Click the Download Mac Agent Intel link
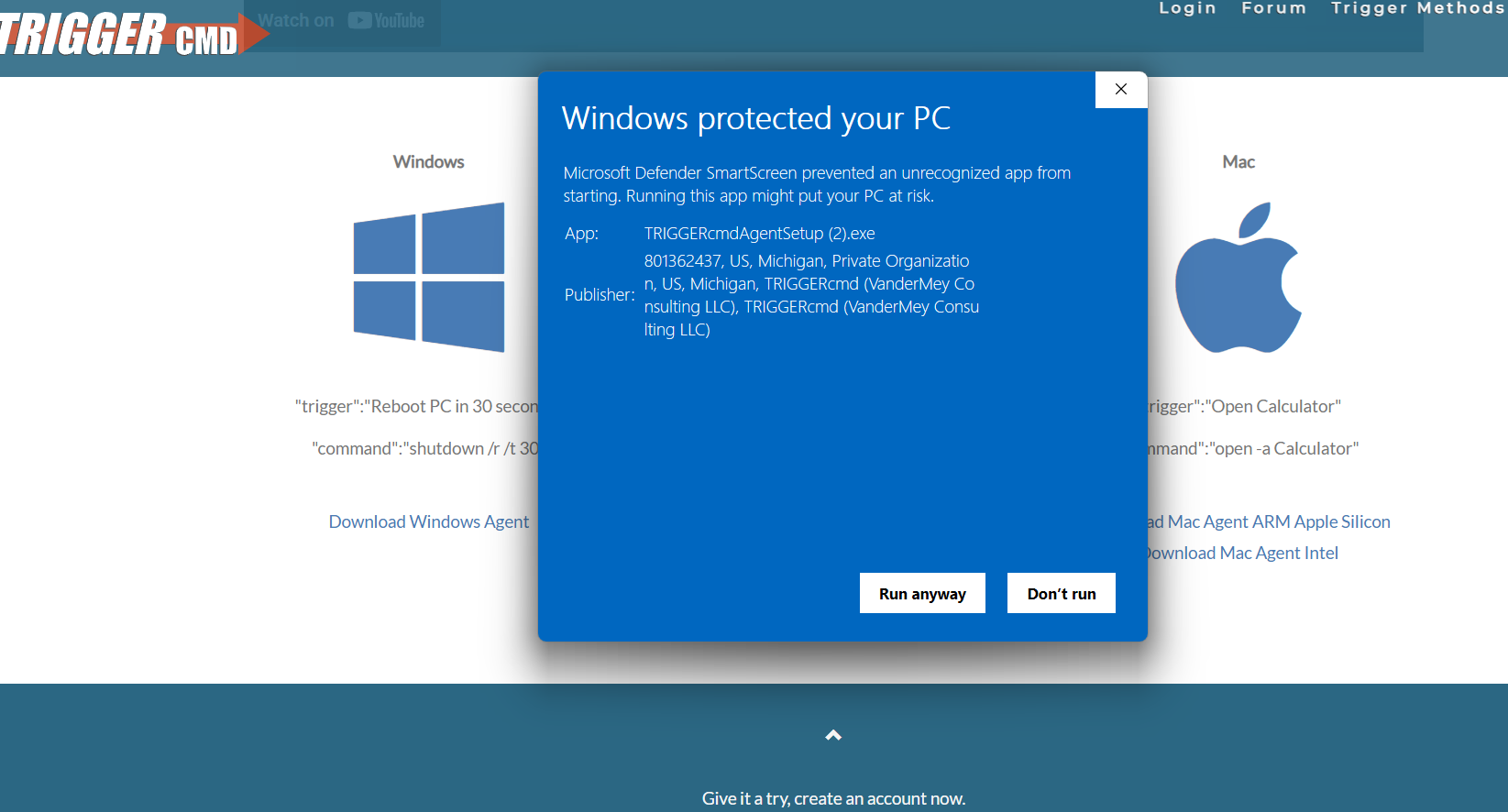1508x812 pixels. click(x=1242, y=553)
